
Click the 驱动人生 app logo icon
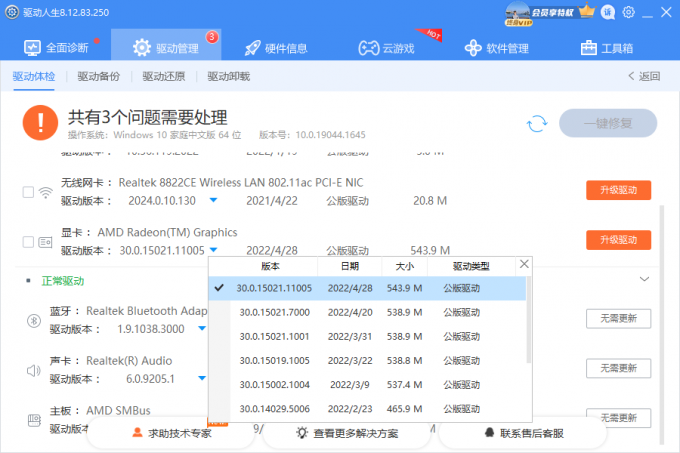tap(12, 12)
